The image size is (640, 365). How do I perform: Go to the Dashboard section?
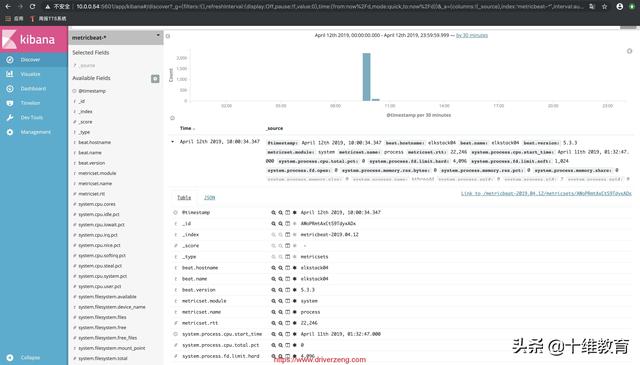click(33, 89)
